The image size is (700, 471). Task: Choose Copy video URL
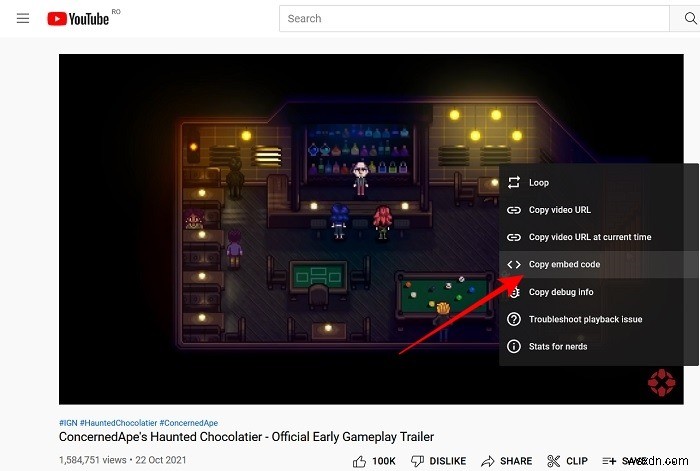pos(598,210)
